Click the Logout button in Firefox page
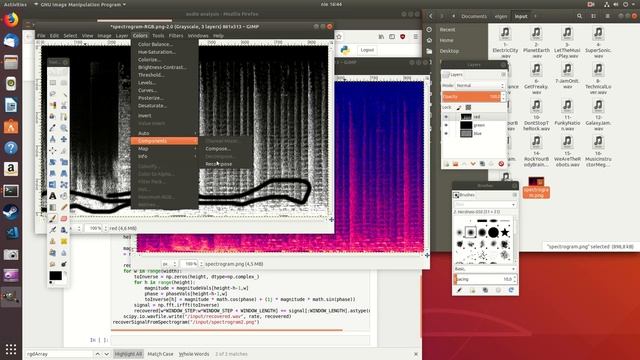The height and width of the screenshot is (360, 640). click(x=367, y=50)
